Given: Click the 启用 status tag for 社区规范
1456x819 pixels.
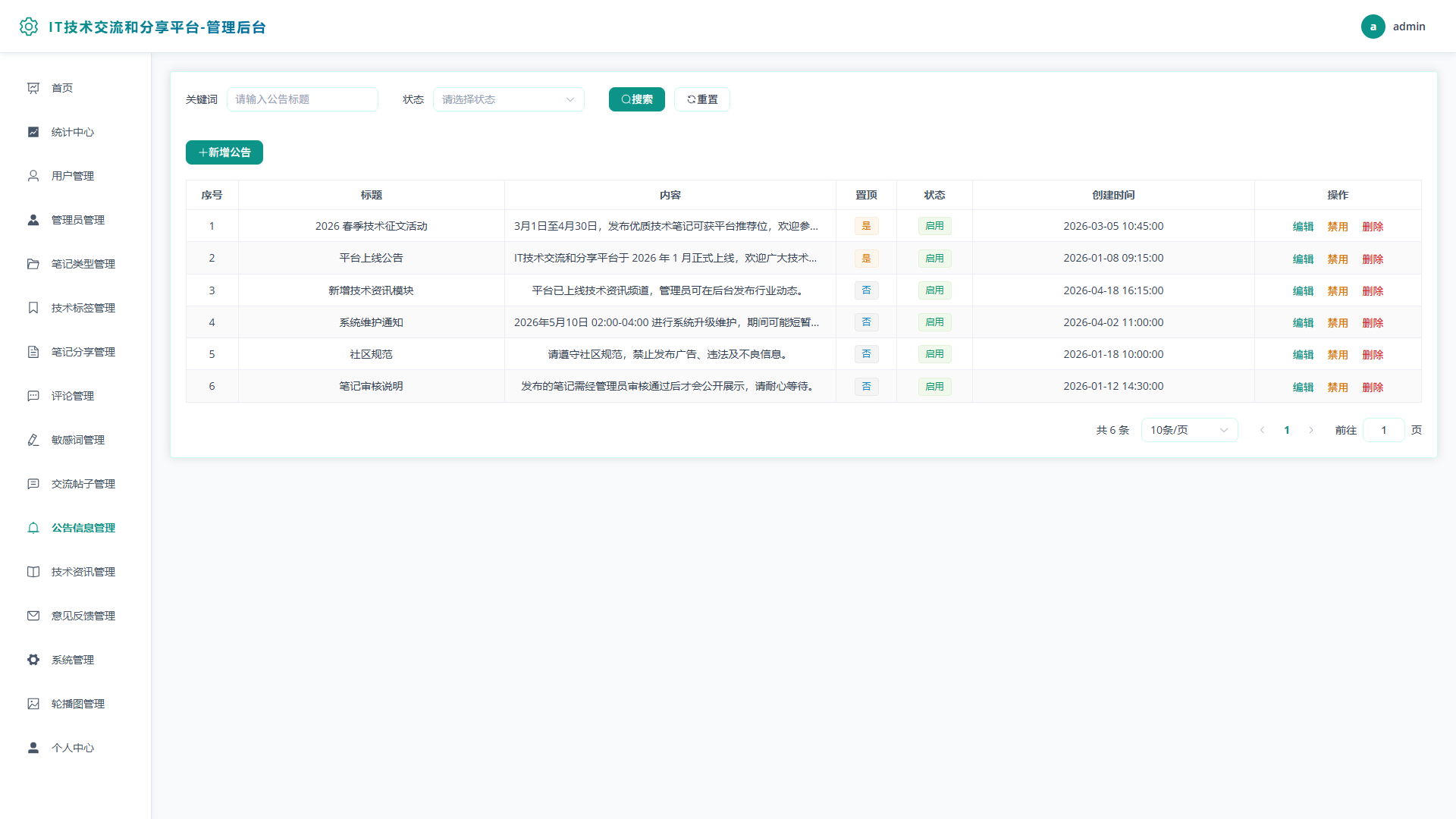Looking at the screenshot, I should point(934,354).
